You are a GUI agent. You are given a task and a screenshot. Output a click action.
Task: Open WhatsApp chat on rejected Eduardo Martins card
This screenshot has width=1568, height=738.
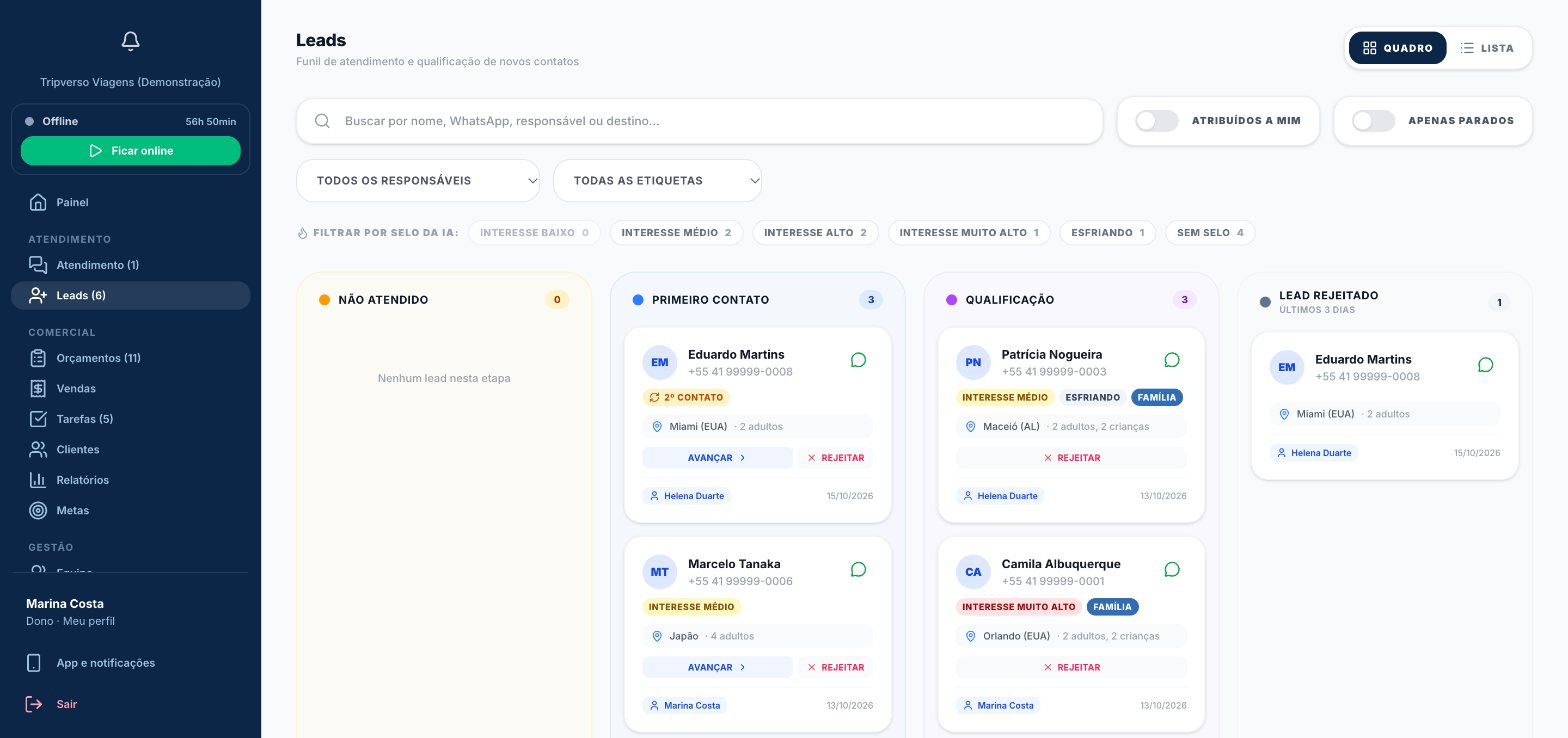pos(1485,365)
